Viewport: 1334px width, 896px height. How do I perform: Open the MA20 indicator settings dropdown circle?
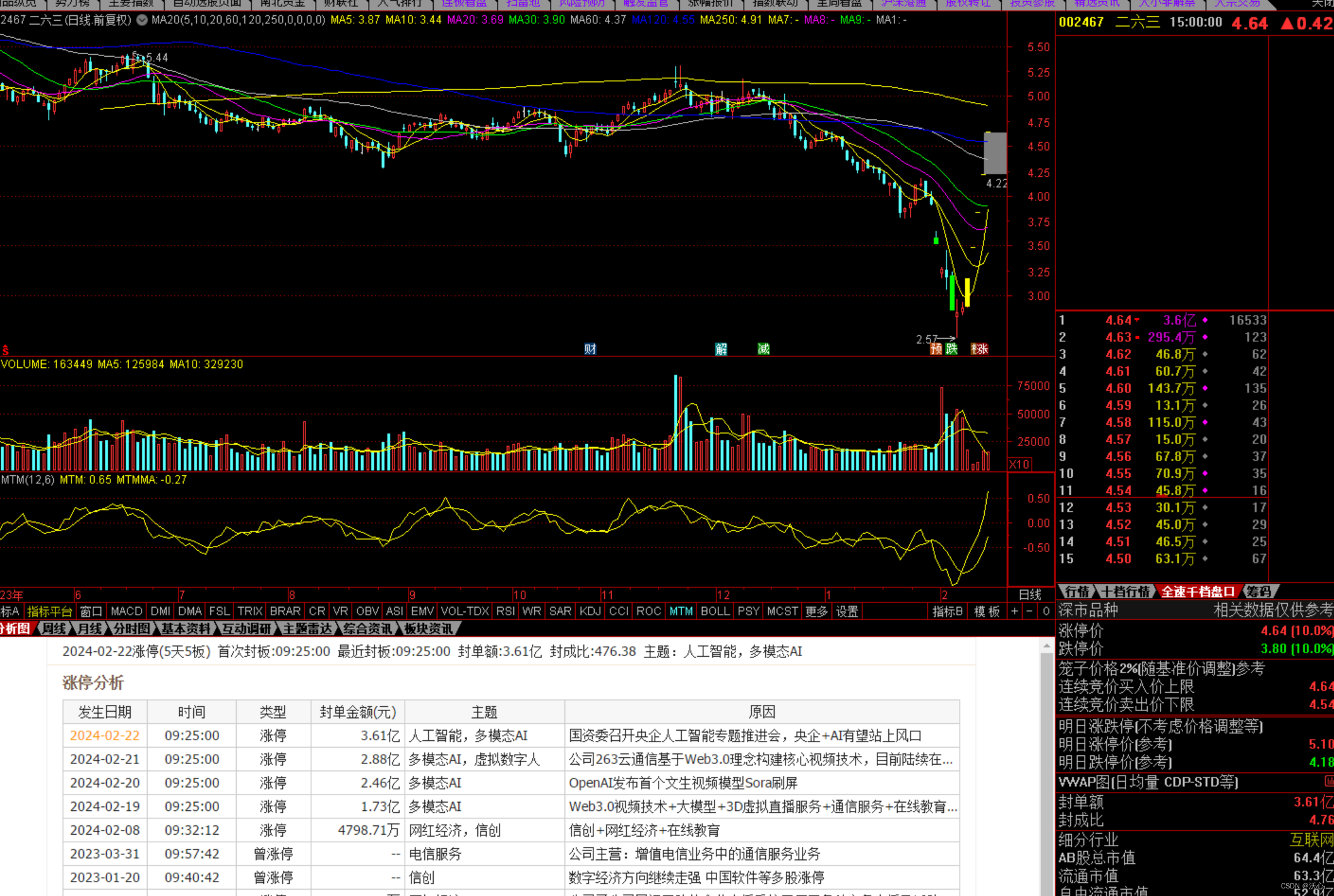tap(142, 20)
